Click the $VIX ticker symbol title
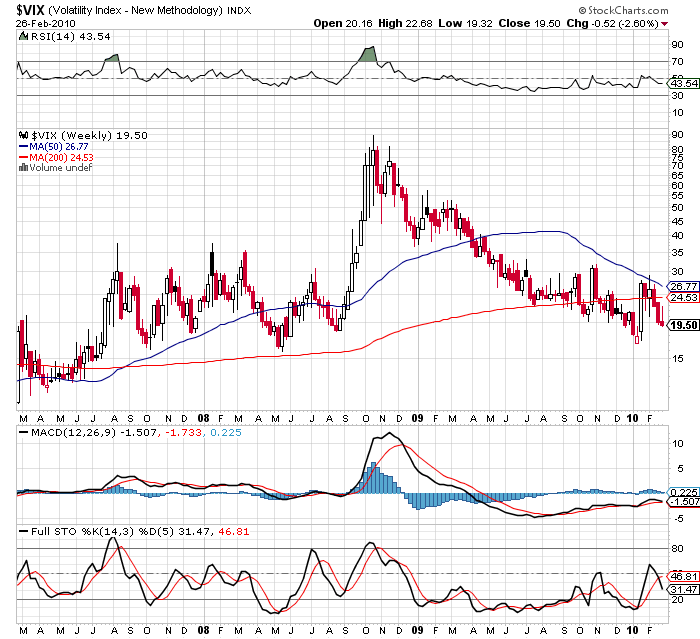The height and width of the screenshot is (639, 700). [x=30, y=10]
